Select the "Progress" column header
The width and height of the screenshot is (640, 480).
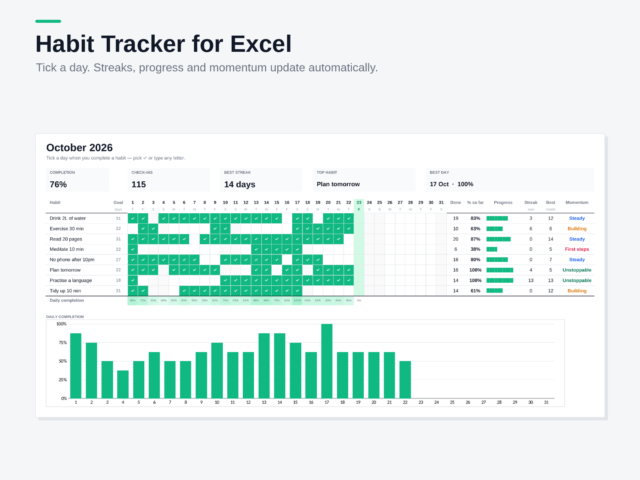(503, 202)
